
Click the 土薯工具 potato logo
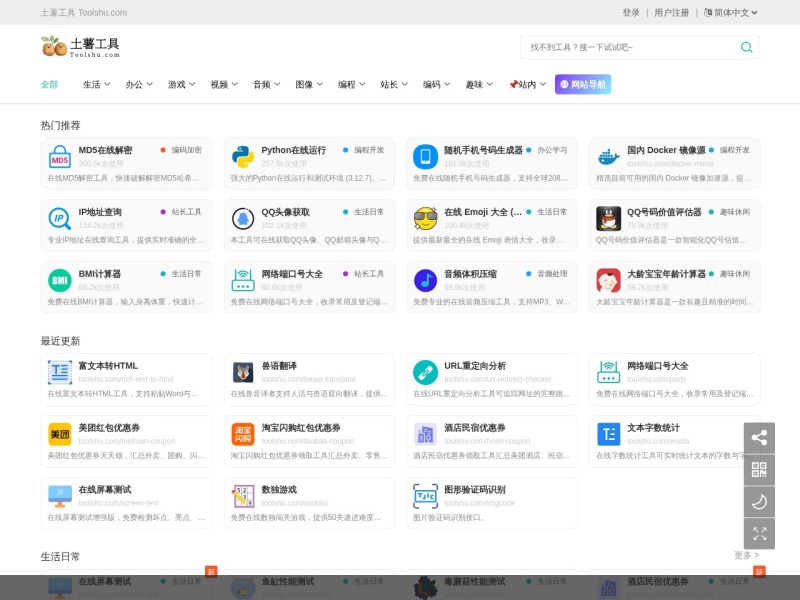click(80, 46)
